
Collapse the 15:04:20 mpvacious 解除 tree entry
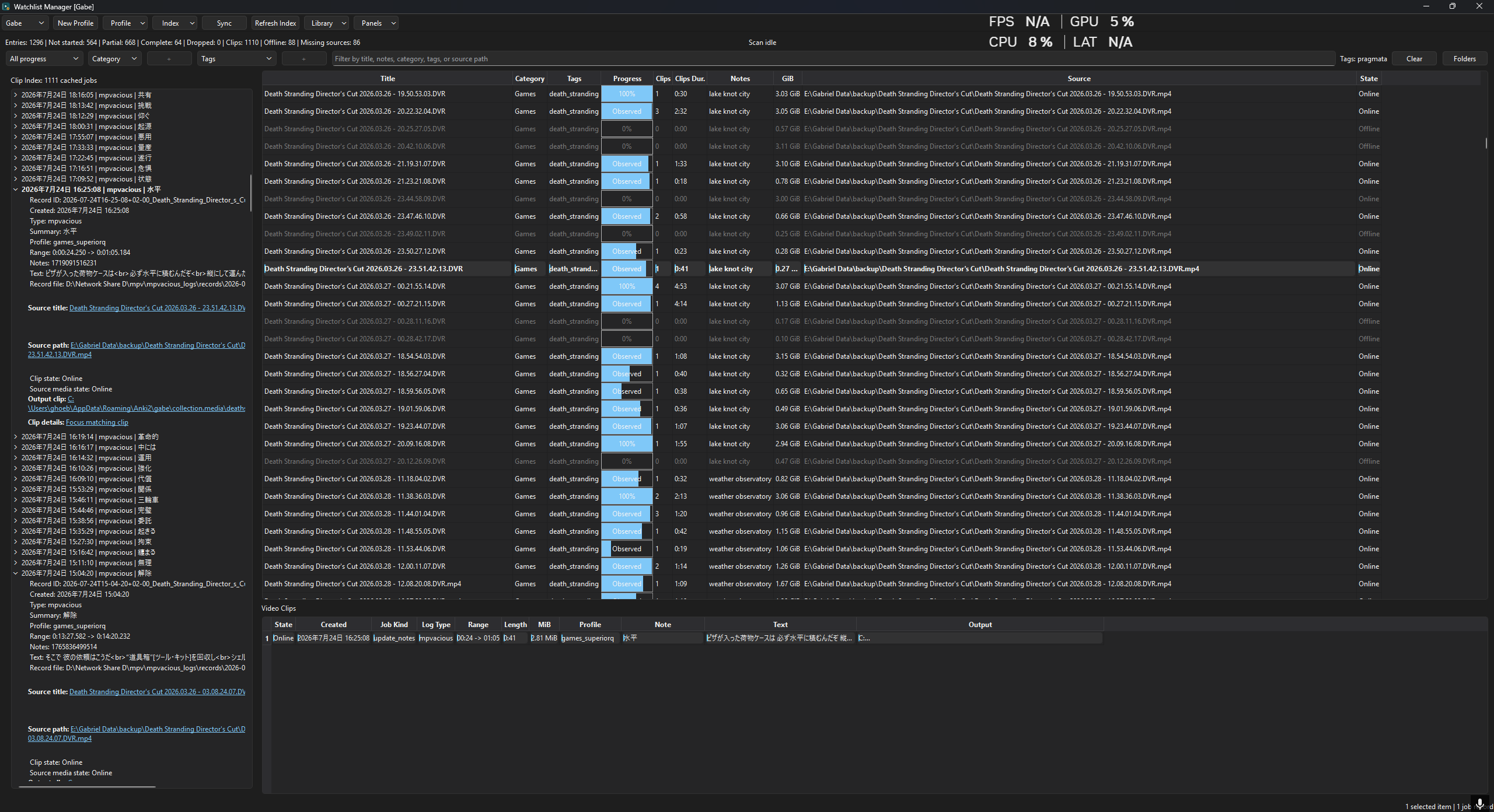click(x=16, y=573)
